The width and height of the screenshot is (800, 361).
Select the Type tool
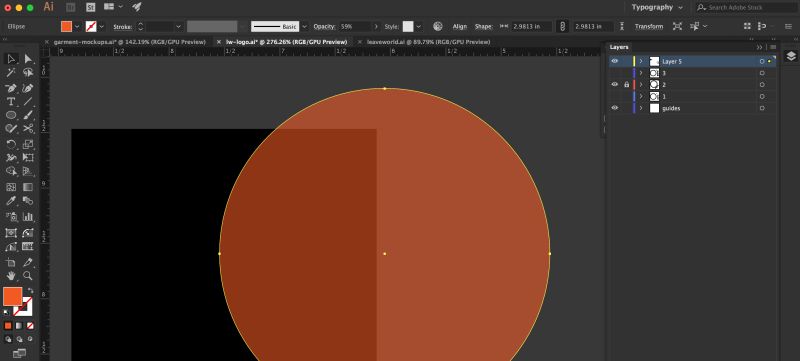(11, 101)
